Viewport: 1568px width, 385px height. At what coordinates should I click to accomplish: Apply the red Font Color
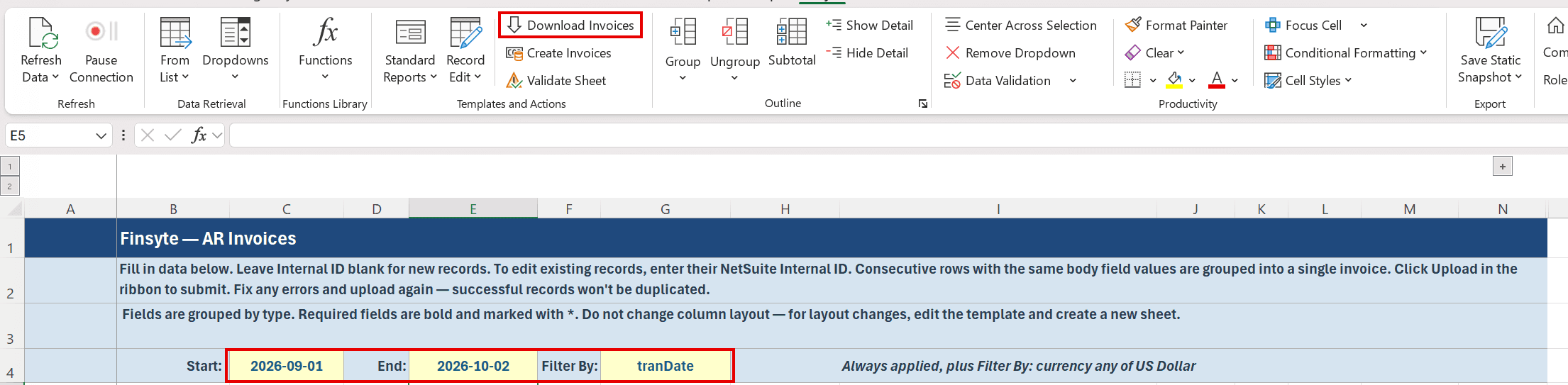pos(1217,80)
